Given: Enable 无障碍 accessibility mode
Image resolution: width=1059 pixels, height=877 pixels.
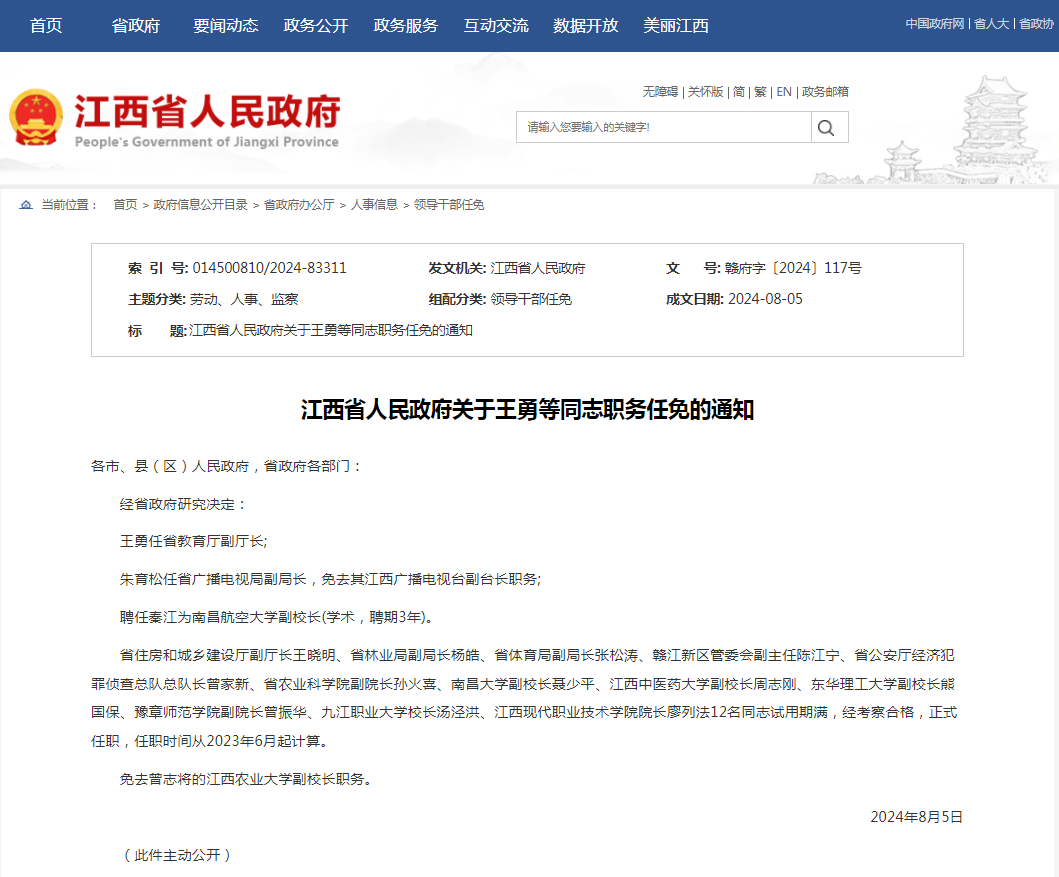Looking at the screenshot, I should click(660, 92).
